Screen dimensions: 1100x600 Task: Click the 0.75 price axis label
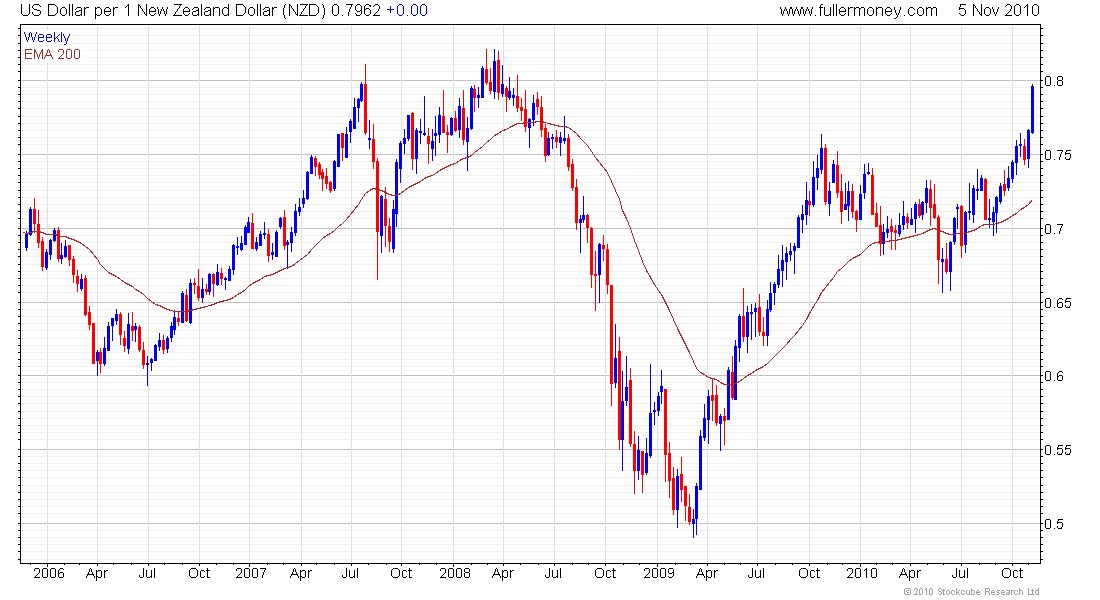(1058, 155)
